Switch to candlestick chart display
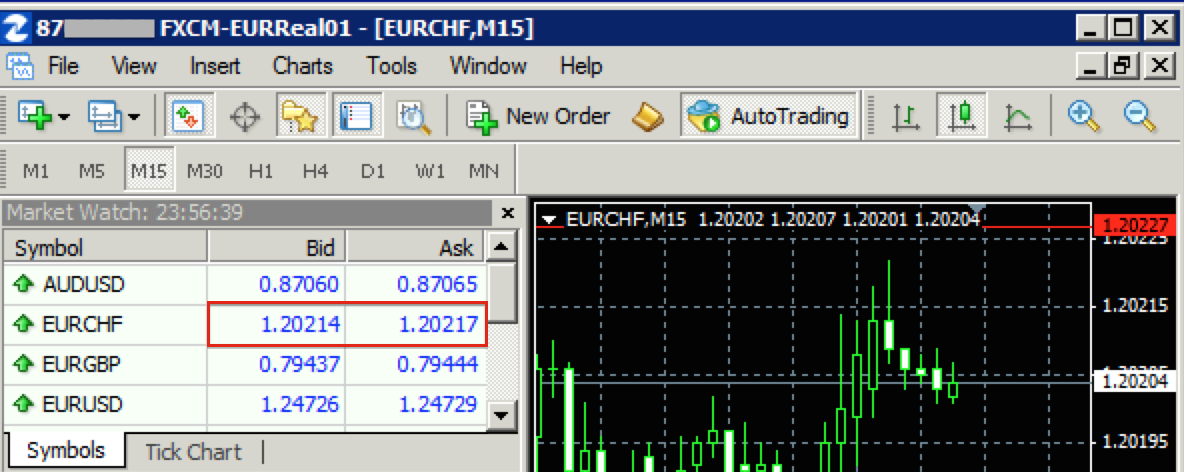This screenshot has width=1184, height=472. (x=959, y=116)
